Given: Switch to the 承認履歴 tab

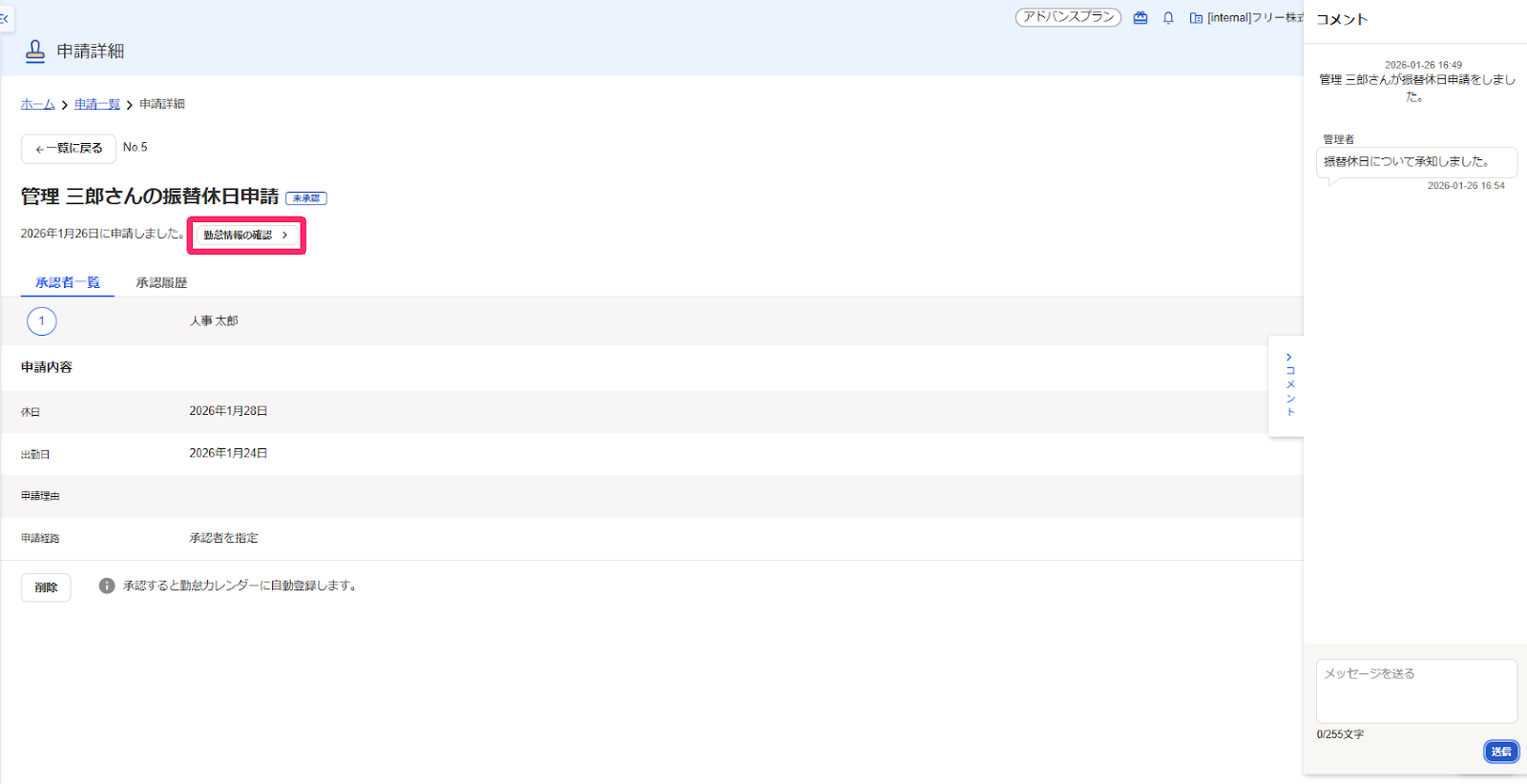Looking at the screenshot, I should click(x=161, y=283).
